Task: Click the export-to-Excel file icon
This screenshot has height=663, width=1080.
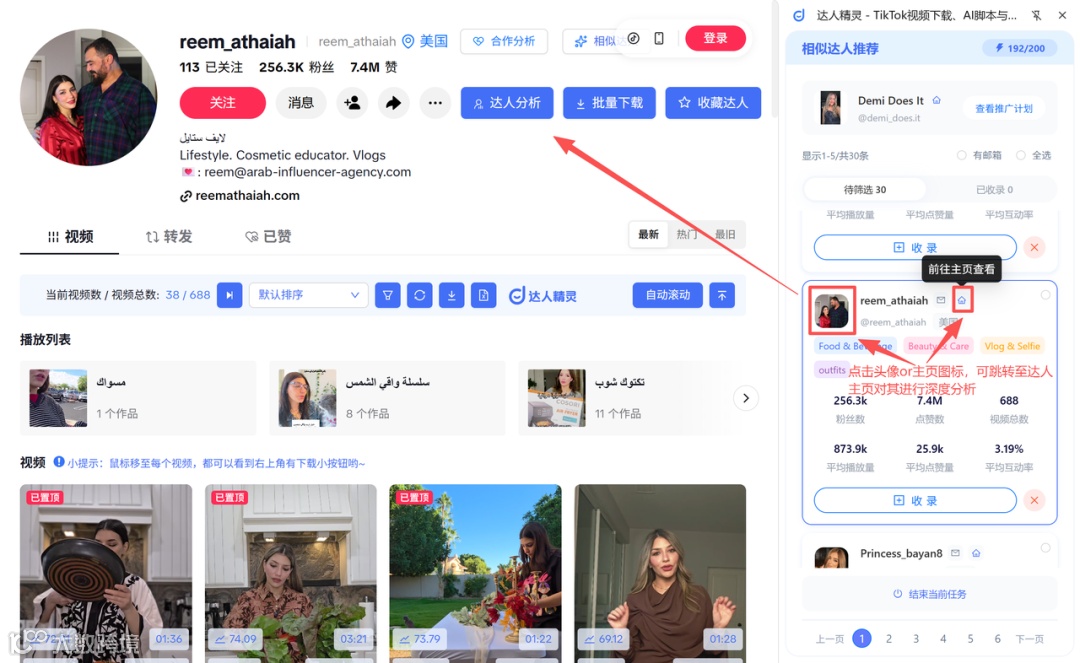Action: coord(484,295)
